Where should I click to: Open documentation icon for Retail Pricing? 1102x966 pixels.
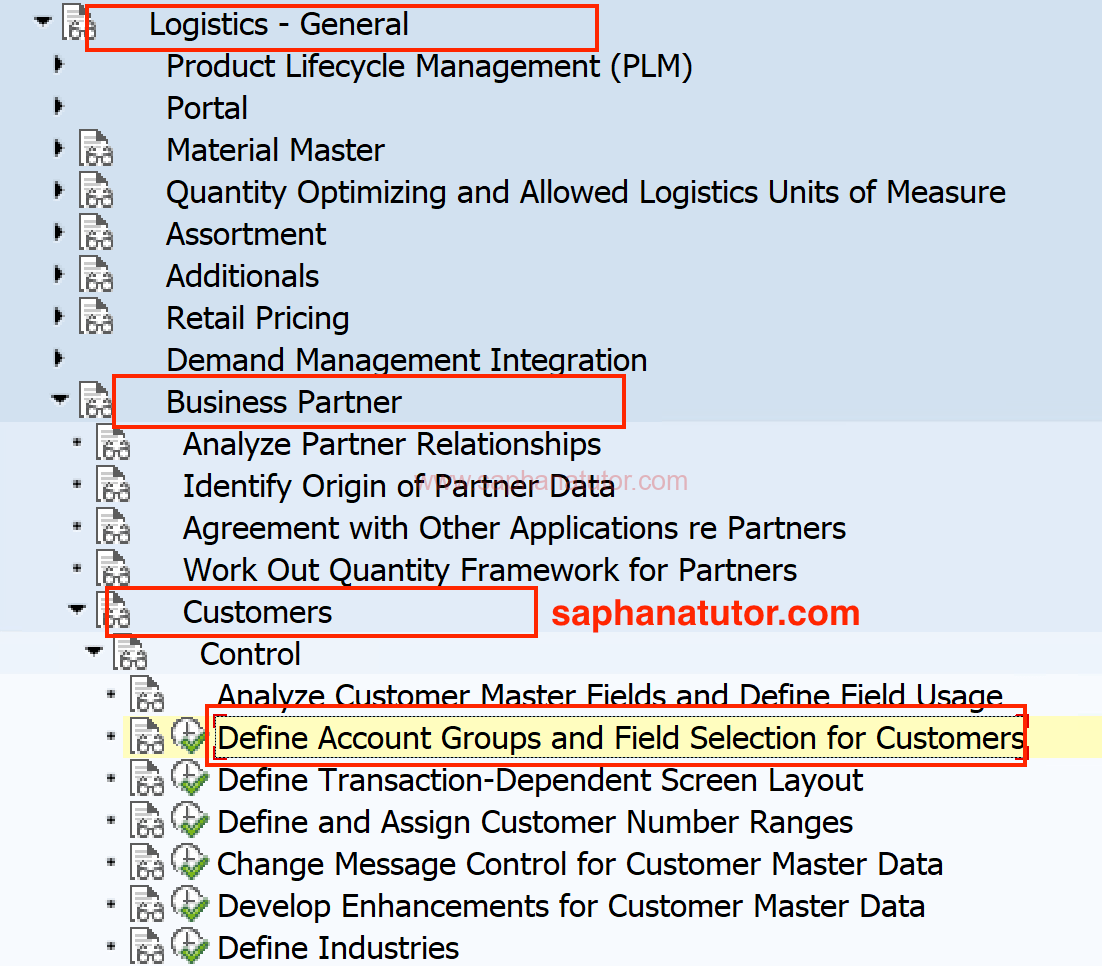[x=96, y=316]
